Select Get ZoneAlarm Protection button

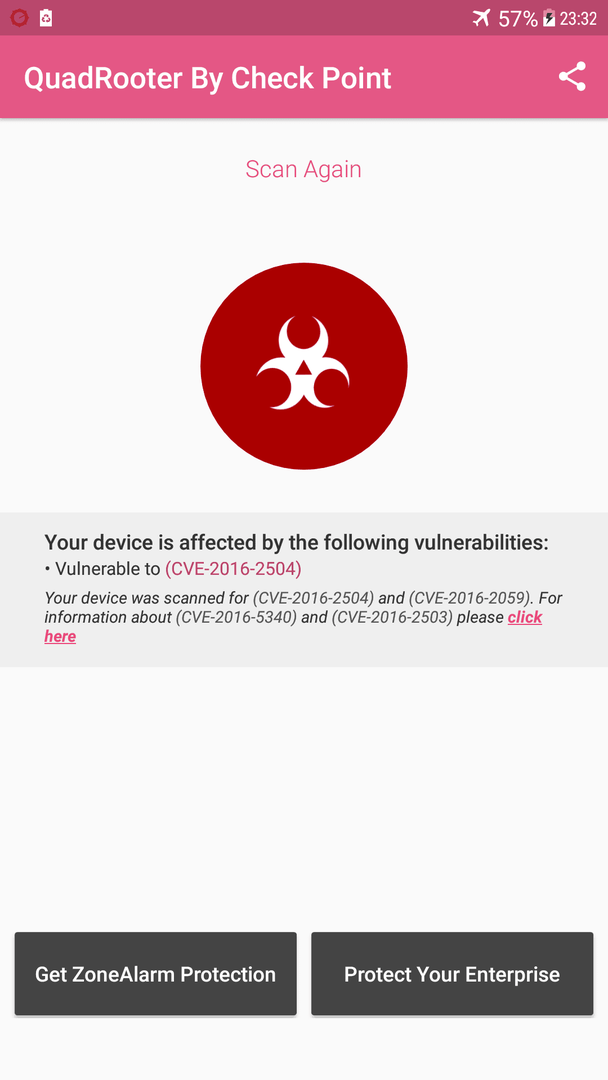[x=156, y=973]
